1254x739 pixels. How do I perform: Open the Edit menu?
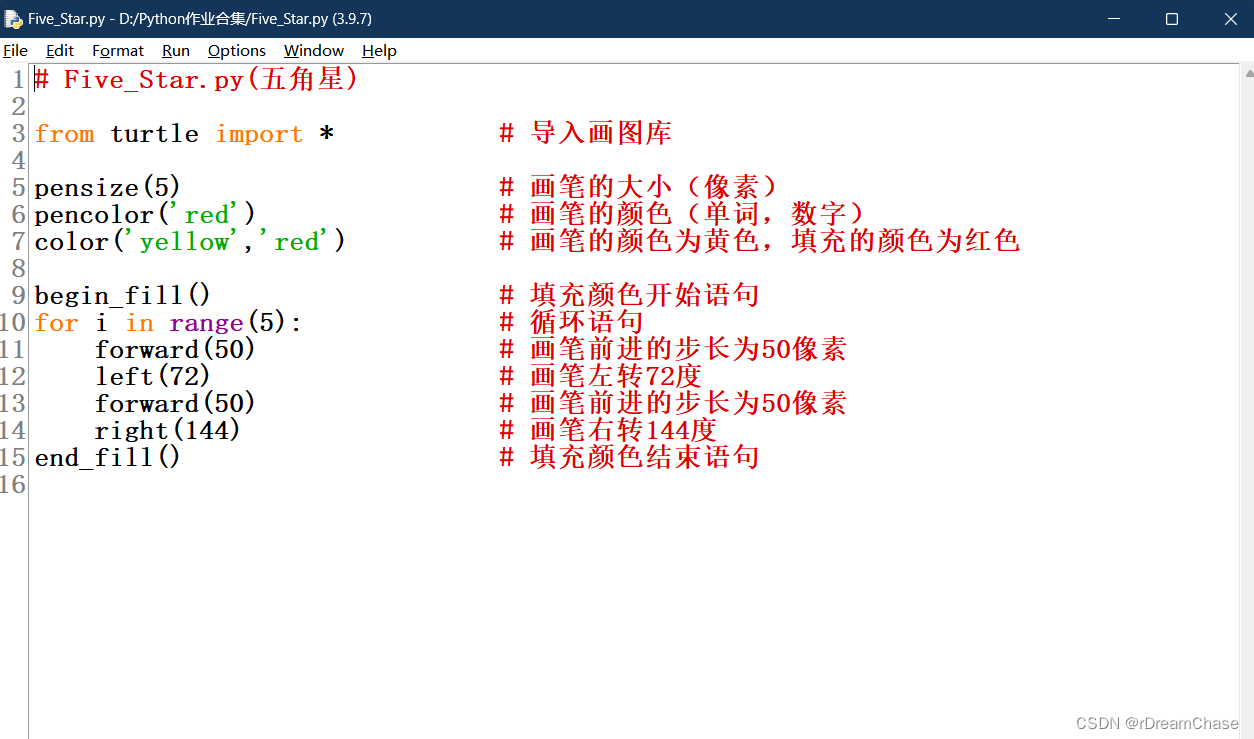(60, 50)
